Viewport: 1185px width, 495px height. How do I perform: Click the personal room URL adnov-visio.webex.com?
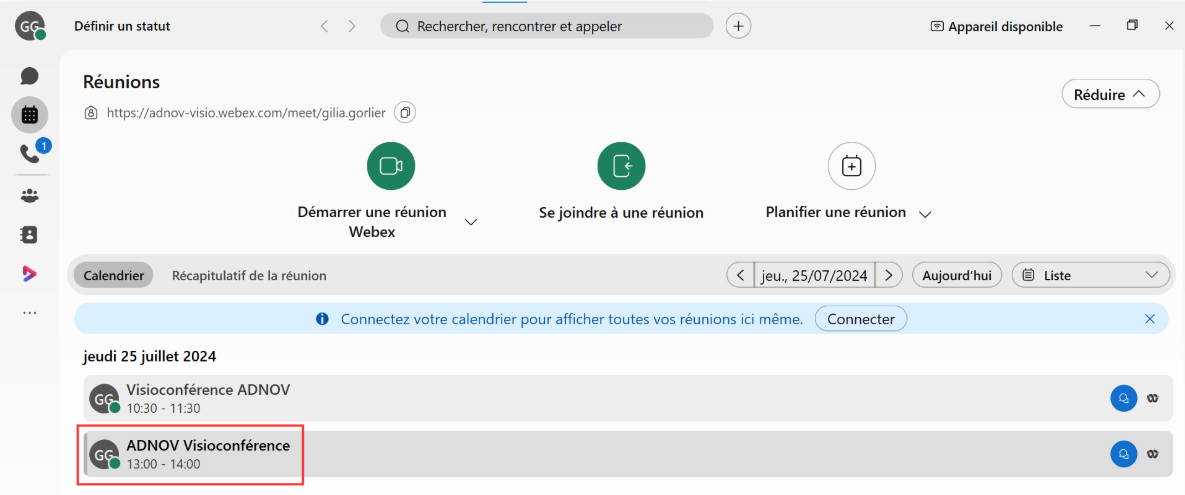[x=246, y=113]
